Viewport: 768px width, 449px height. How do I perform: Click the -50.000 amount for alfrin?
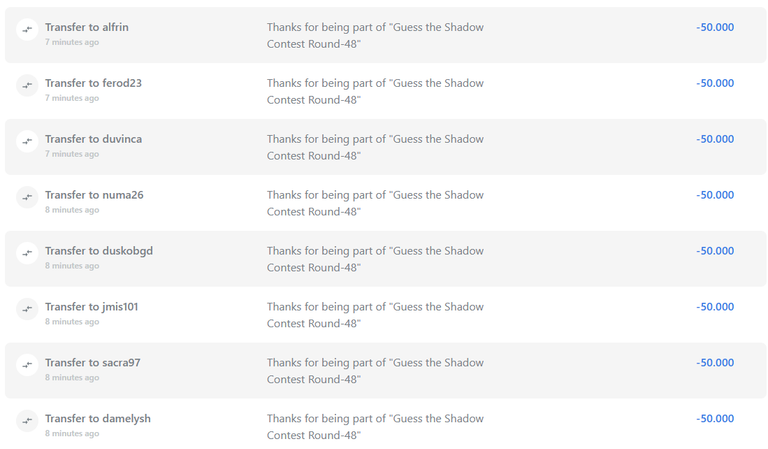[x=715, y=27]
